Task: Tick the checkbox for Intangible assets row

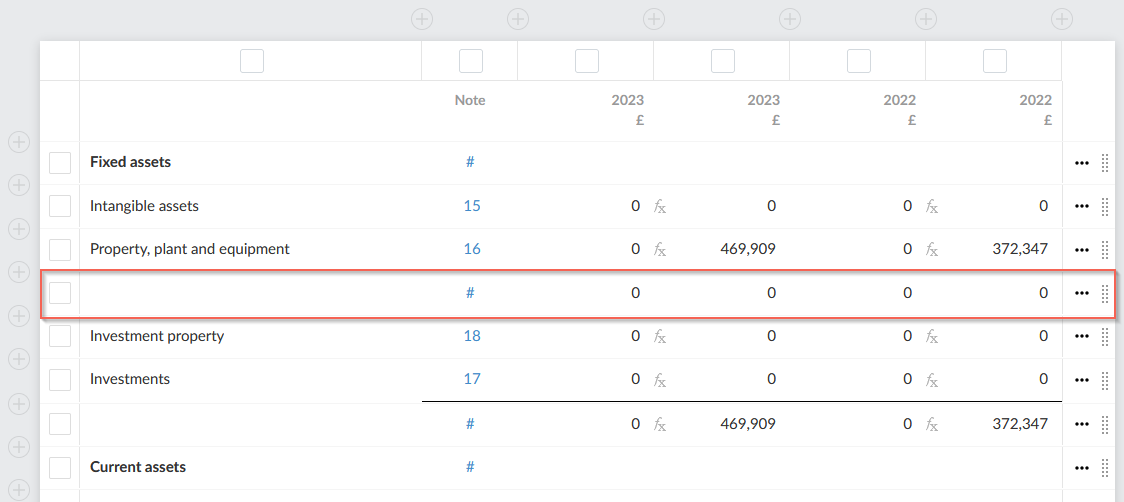Action: coord(59,207)
